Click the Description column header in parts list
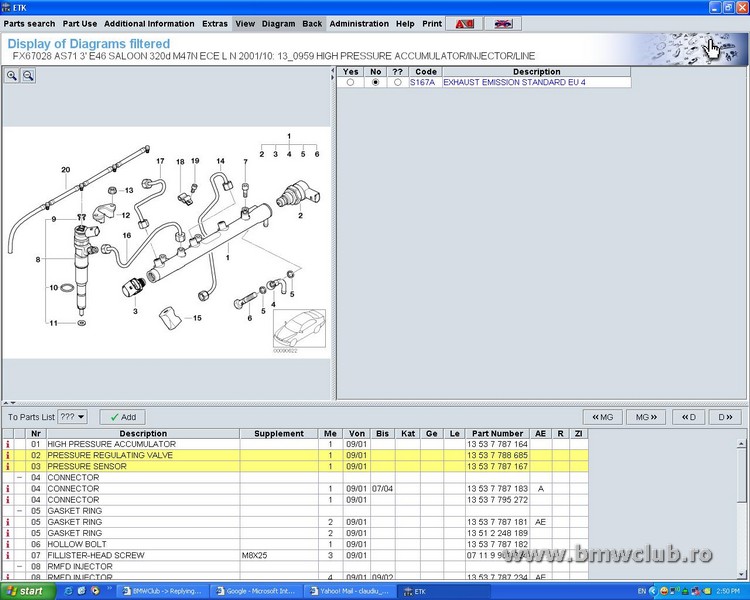The height and width of the screenshot is (600, 750). pos(143,433)
